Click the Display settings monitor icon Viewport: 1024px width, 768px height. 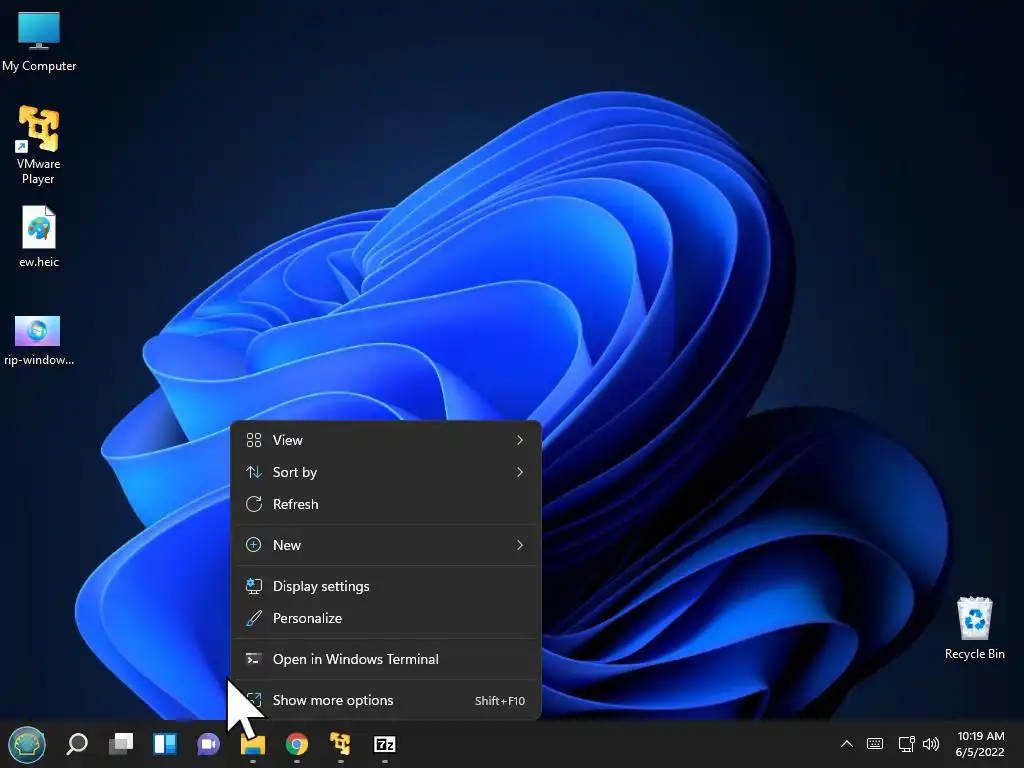pyautogui.click(x=254, y=586)
